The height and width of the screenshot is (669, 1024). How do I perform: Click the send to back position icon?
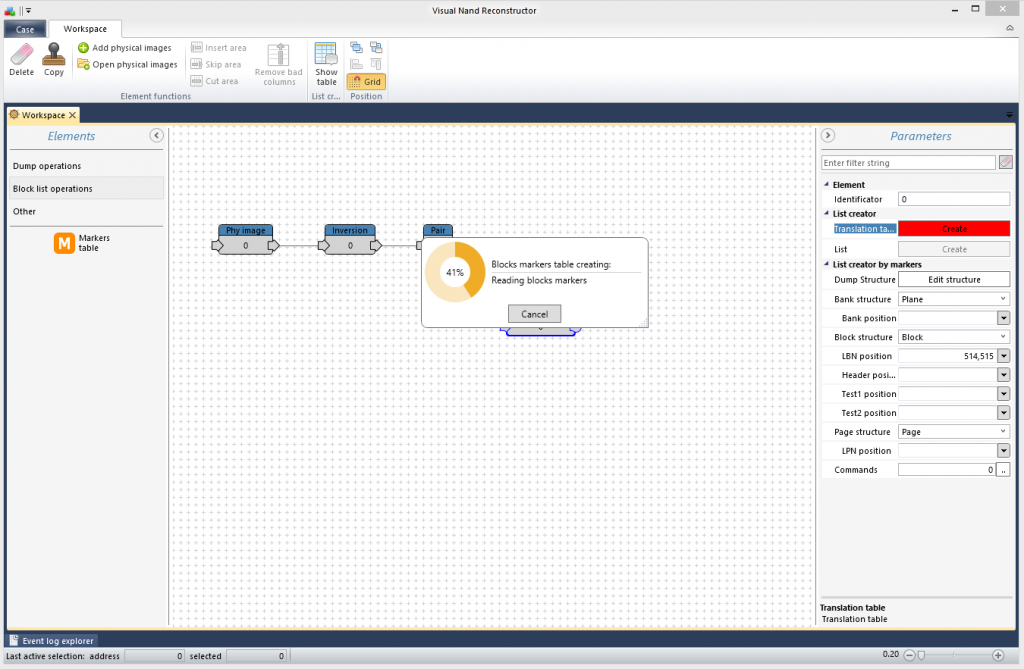(x=376, y=47)
